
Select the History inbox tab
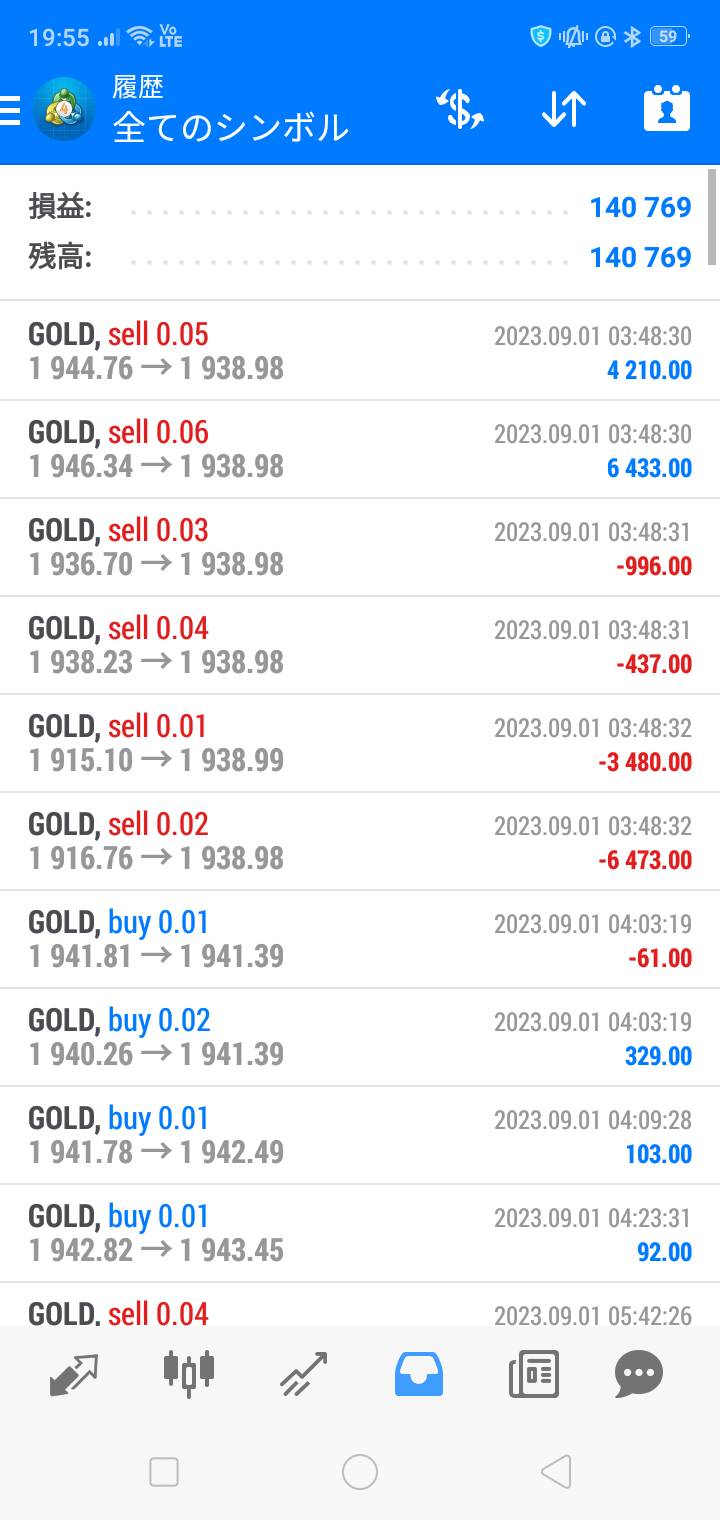click(419, 1374)
